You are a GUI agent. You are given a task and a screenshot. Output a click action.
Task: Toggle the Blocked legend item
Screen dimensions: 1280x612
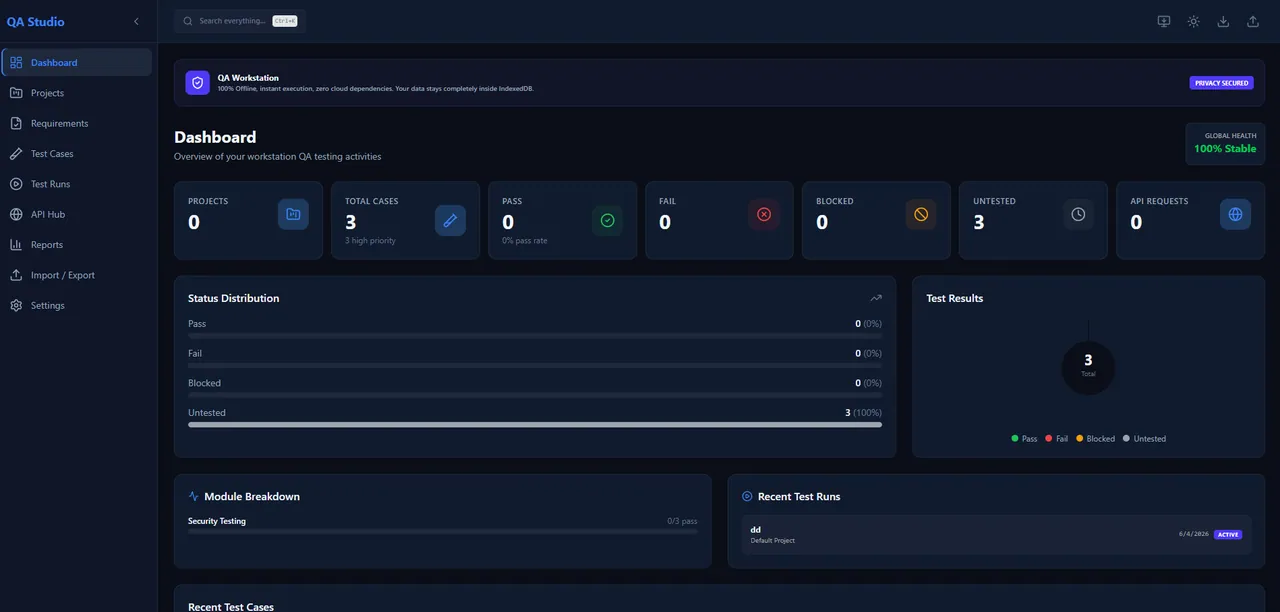1095,439
